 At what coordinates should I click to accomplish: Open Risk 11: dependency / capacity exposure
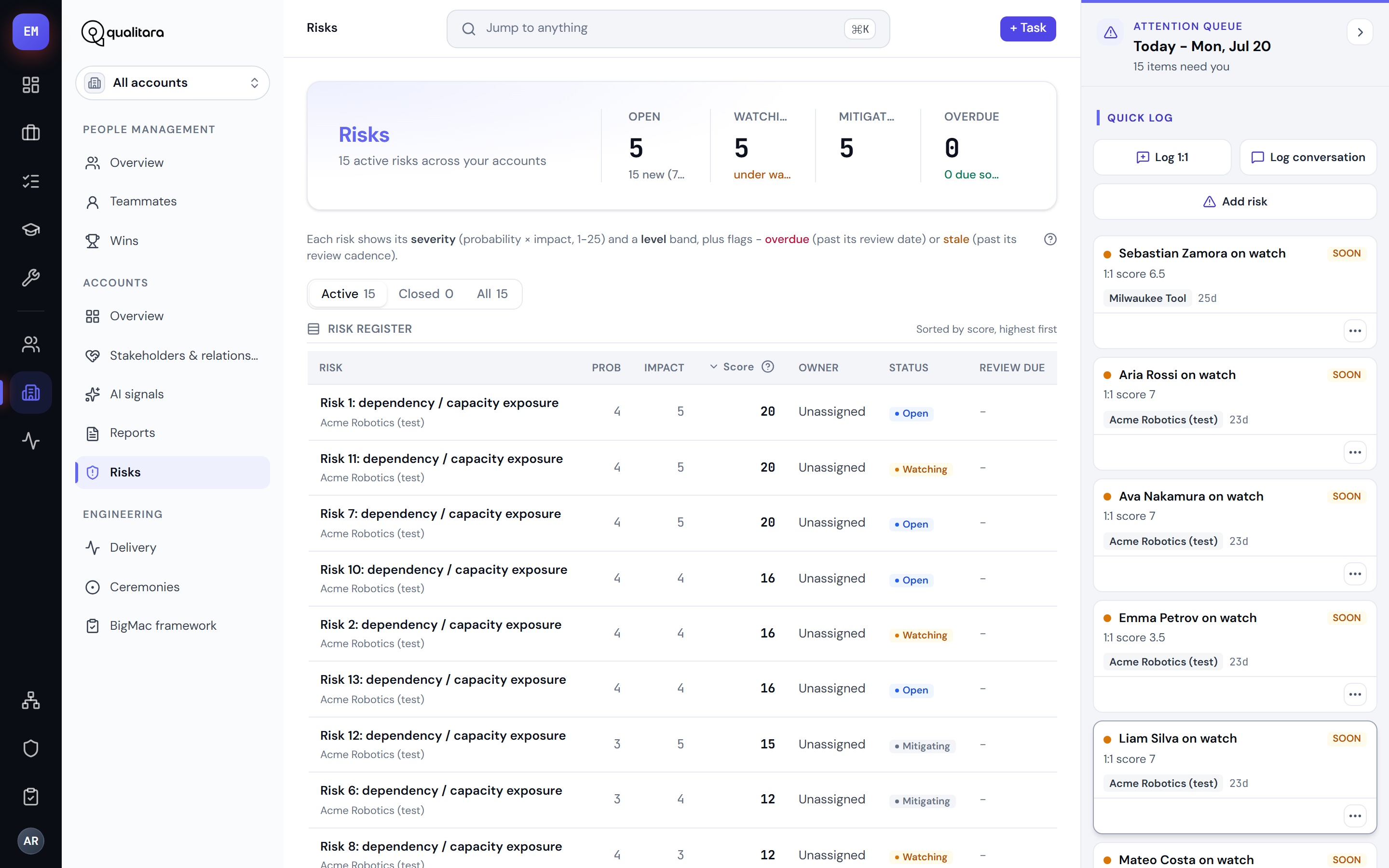coord(441,459)
